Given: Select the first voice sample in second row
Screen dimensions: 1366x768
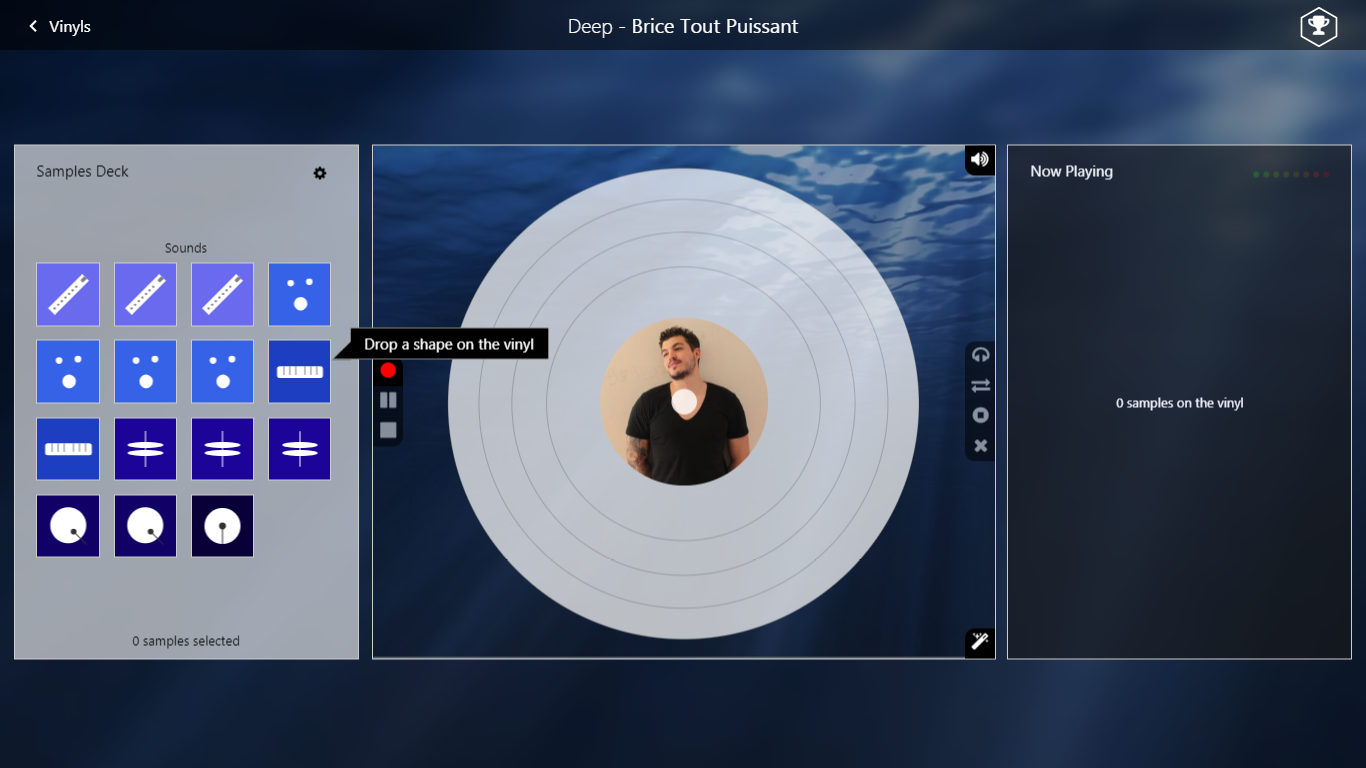Looking at the screenshot, I should coord(68,372).
